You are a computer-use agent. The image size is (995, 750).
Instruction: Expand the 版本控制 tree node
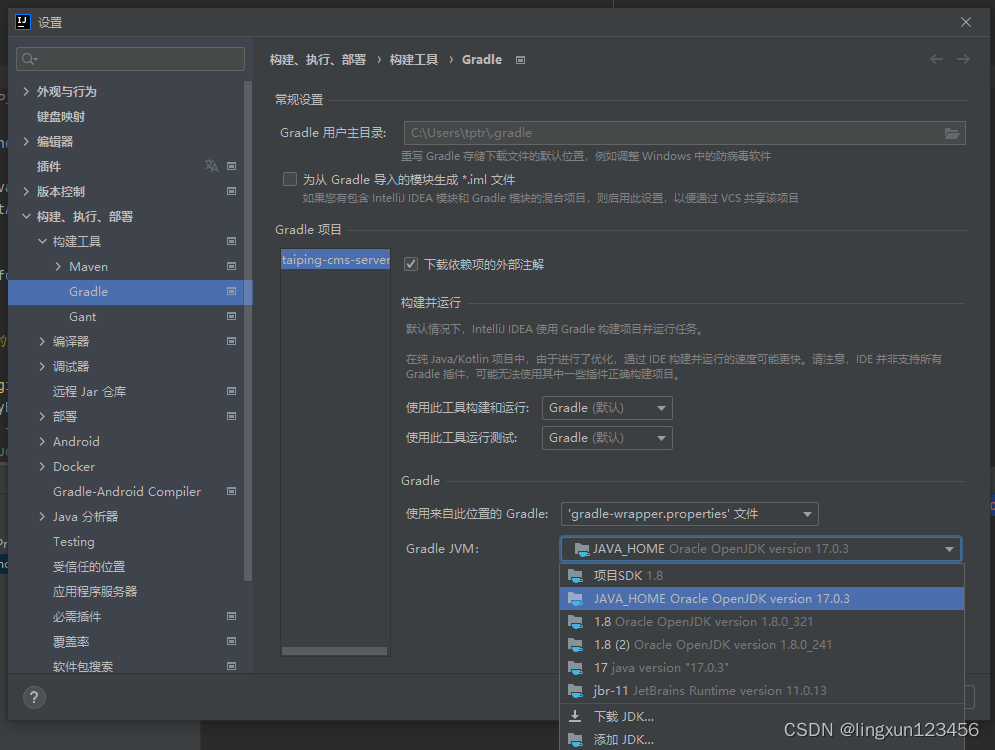[x=26, y=191]
